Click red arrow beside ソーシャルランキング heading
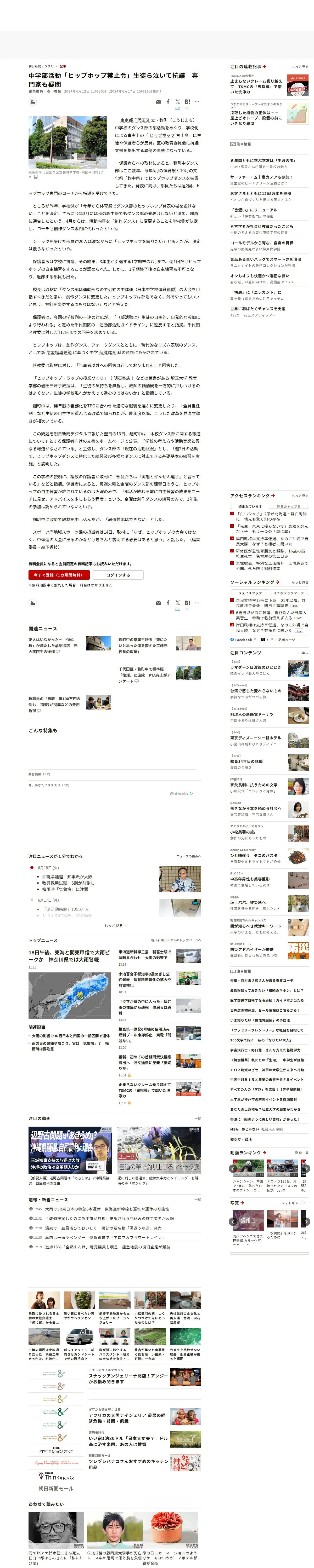The height and width of the screenshot is (1568, 314). click(x=277, y=582)
